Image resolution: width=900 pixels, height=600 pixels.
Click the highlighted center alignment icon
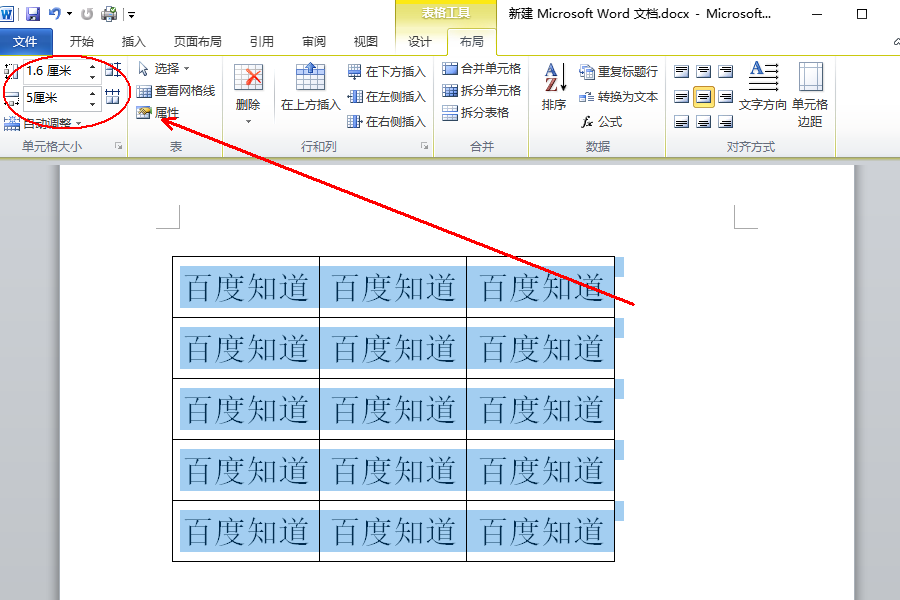pyautogui.click(x=704, y=96)
